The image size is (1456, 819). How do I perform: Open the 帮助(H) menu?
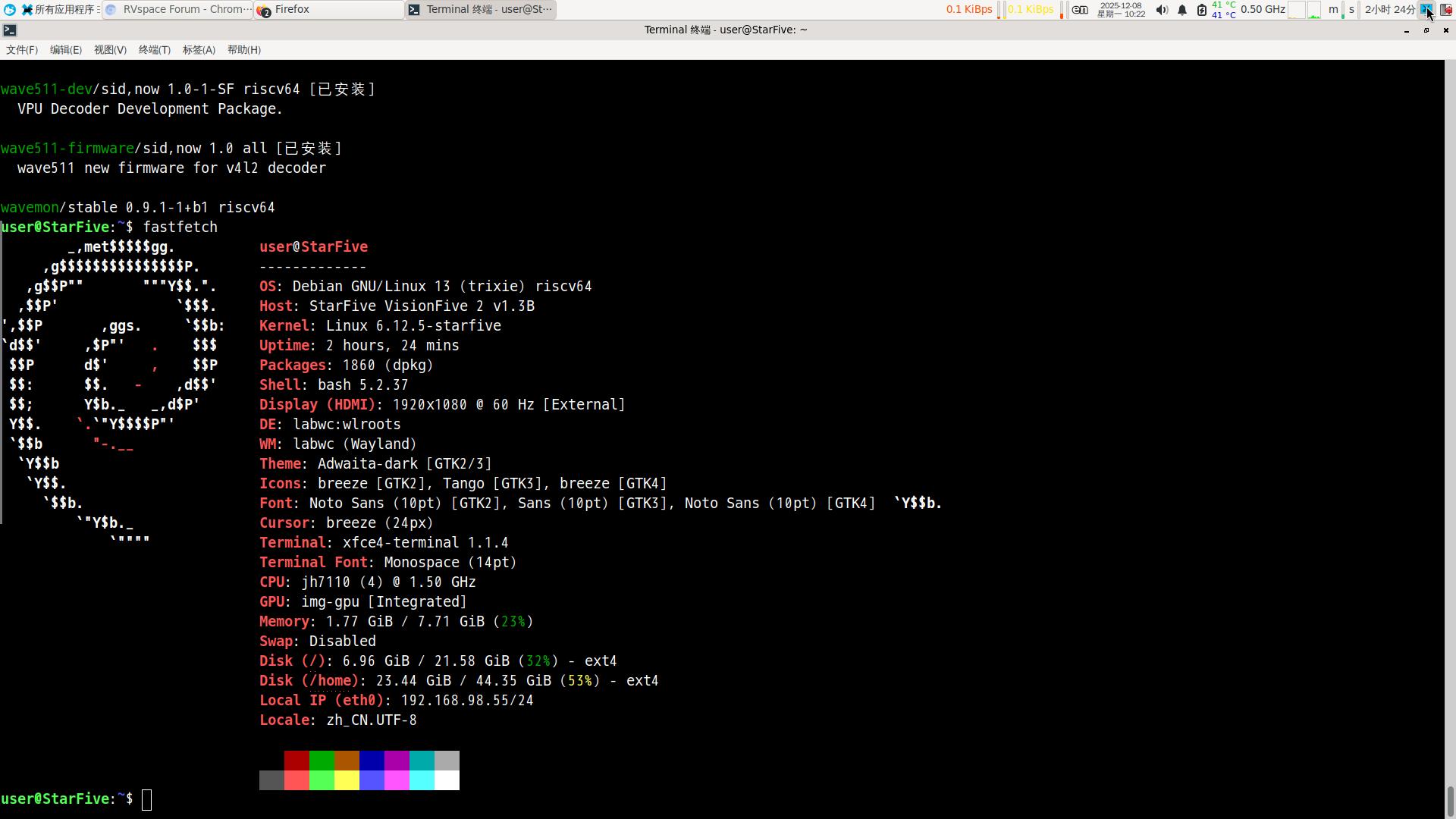pos(244,50)
